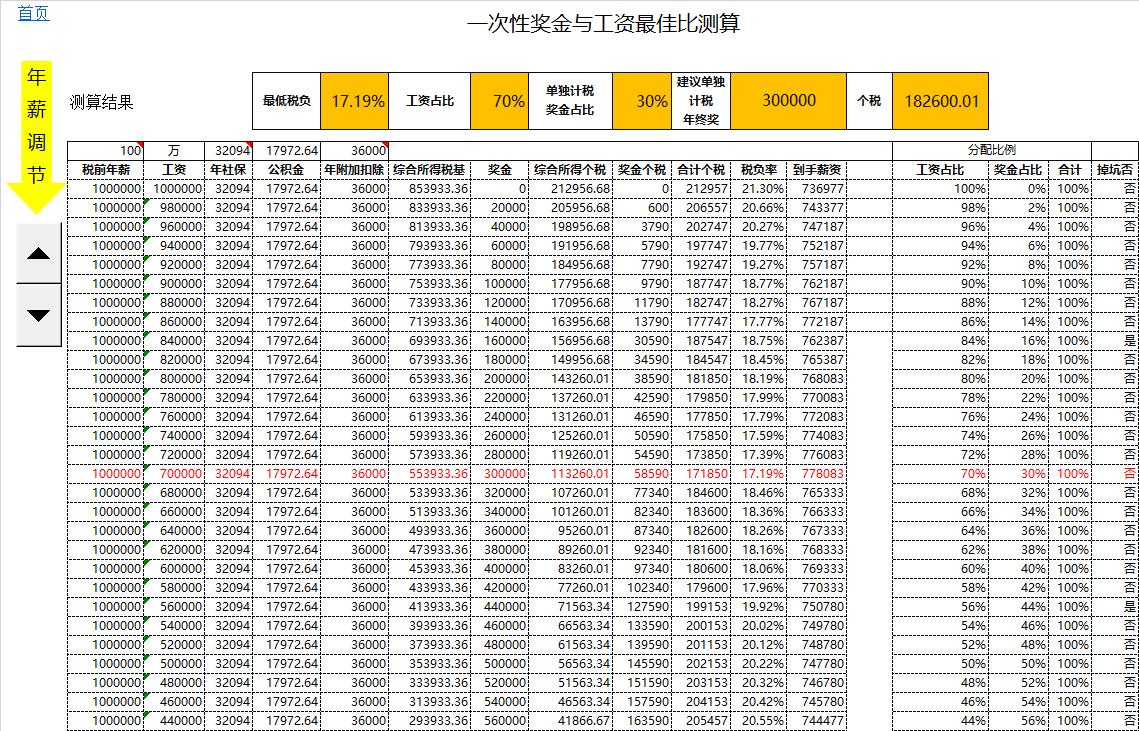1139x731 pixels.
Task: Click the 30590 bonus tax cell
Action: click(642, 341)
